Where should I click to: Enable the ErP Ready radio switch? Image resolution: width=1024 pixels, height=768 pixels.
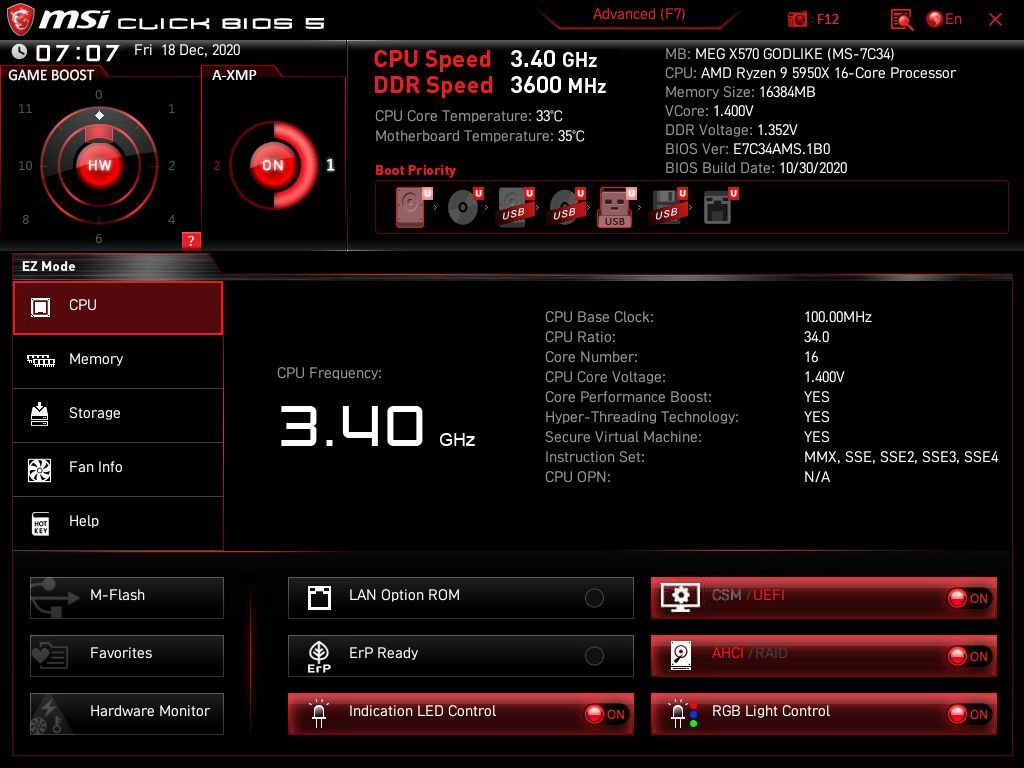pos(594,656)
